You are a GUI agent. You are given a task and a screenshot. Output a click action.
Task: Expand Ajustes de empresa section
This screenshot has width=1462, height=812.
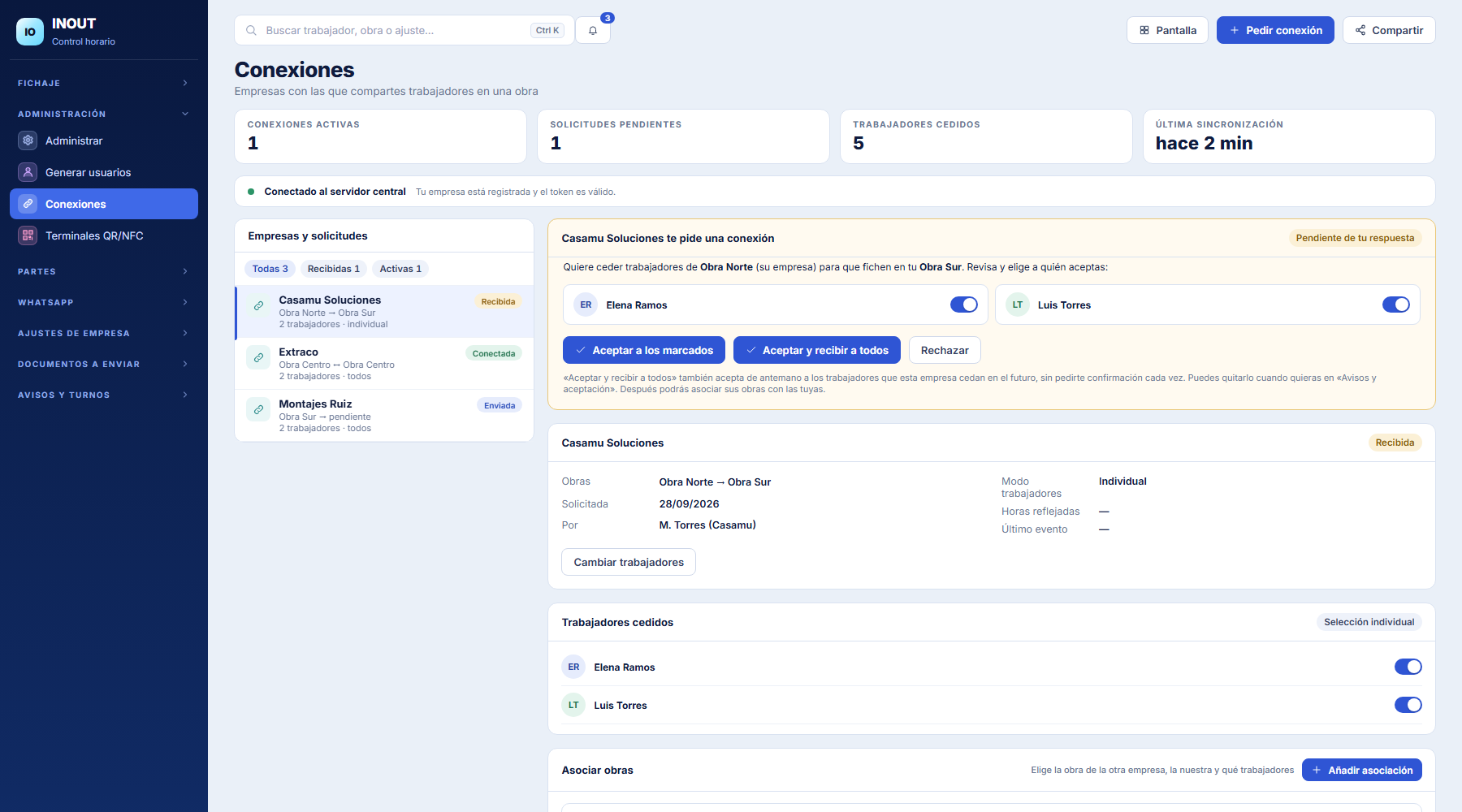pos(104,333)
